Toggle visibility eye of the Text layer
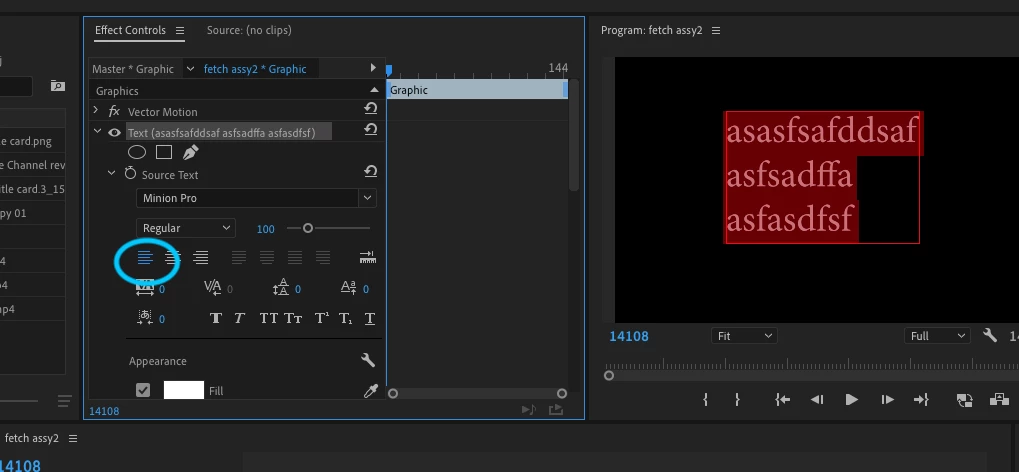This screenshot has width=1019, height=472. [114, 133]
